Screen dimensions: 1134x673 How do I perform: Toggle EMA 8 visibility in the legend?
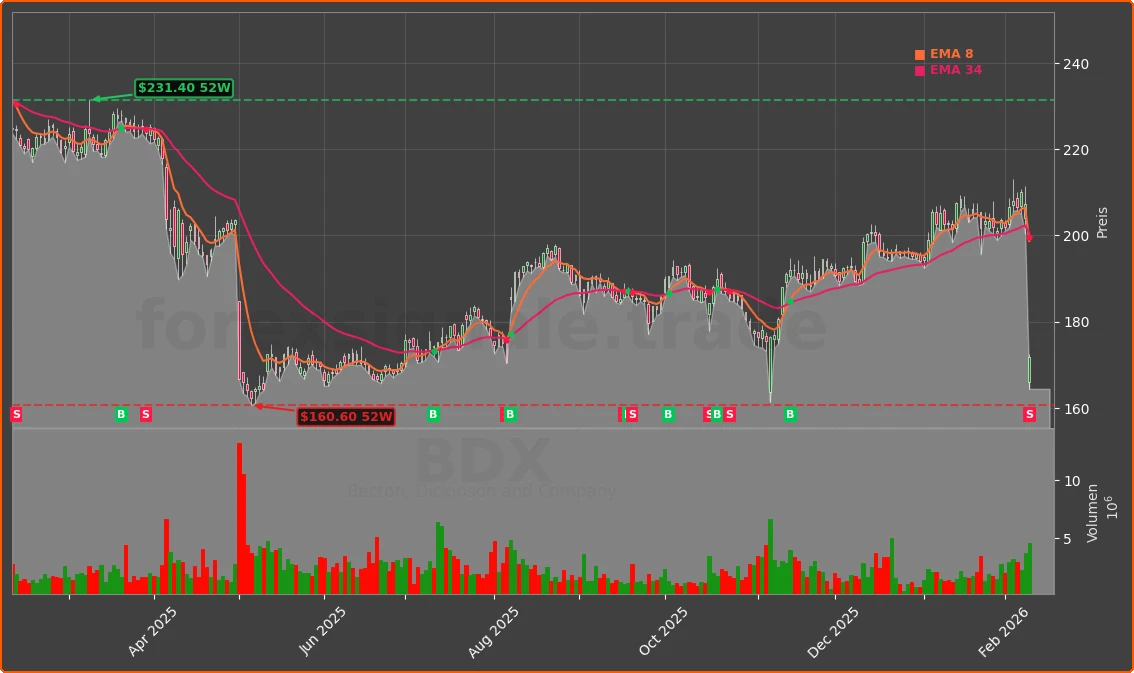pyautogui.click(x=947, y=53)
